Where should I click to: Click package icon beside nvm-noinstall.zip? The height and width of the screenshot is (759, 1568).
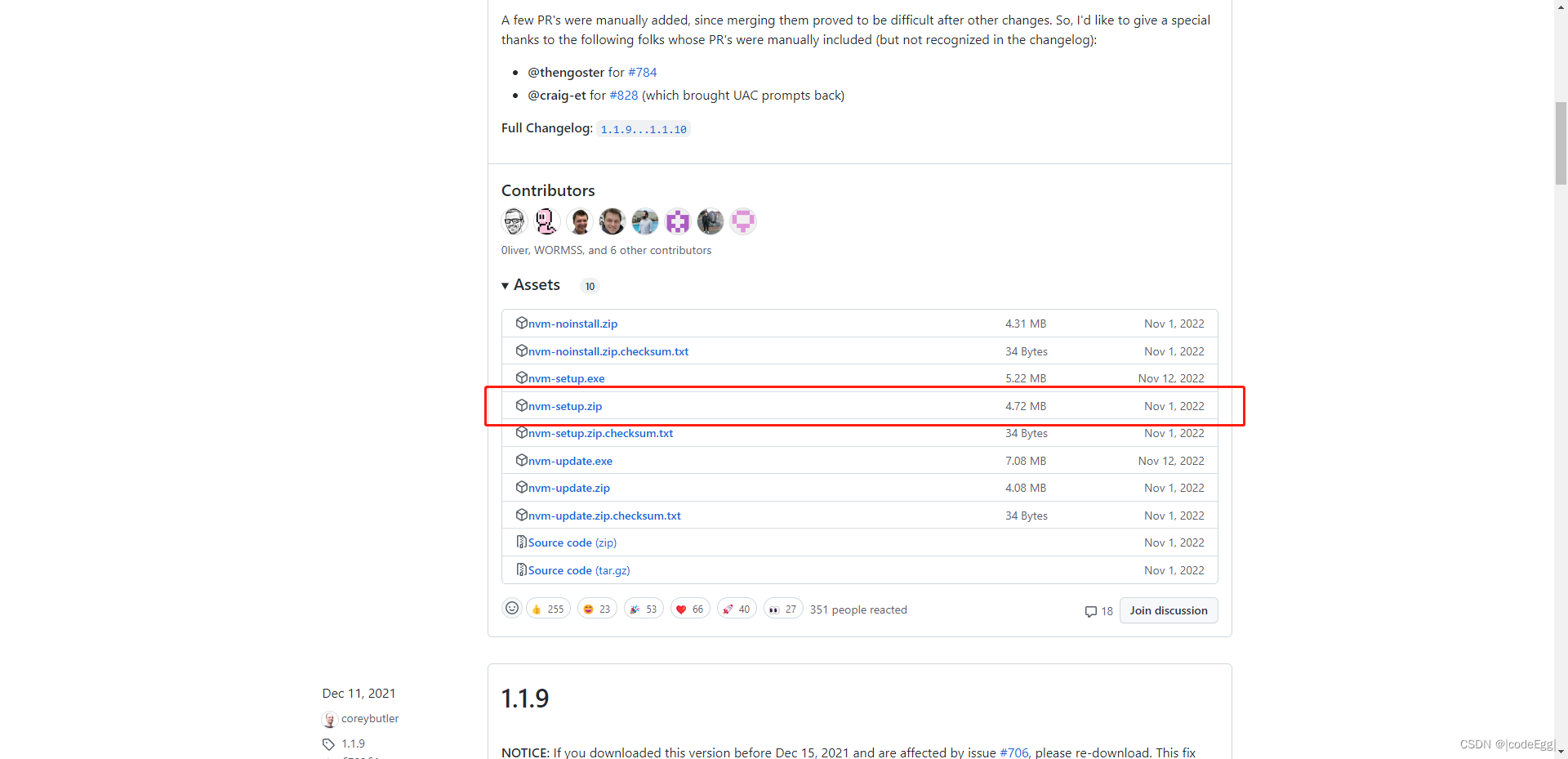tap(521, 323)
